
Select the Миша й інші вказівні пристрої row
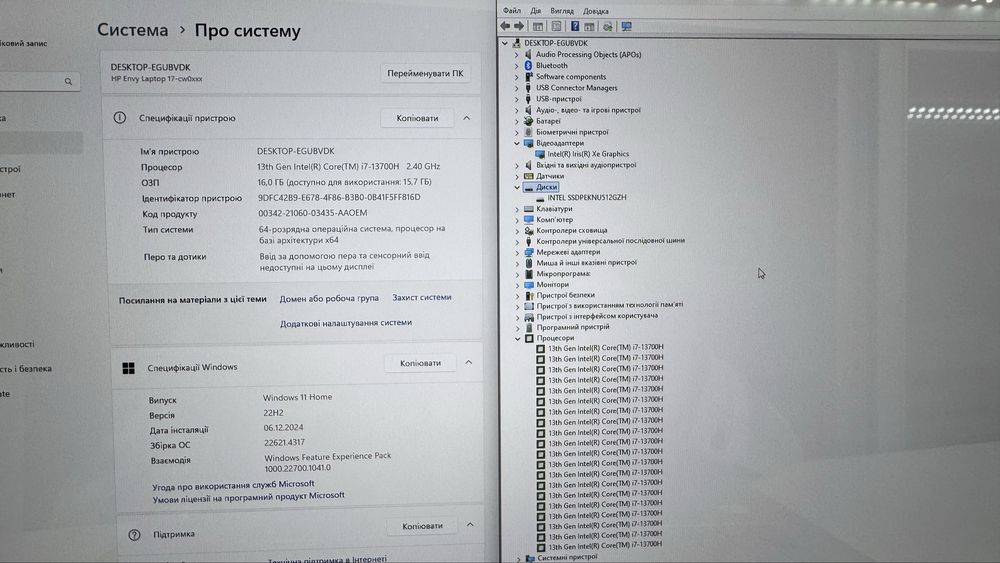(x=586, y=262)
